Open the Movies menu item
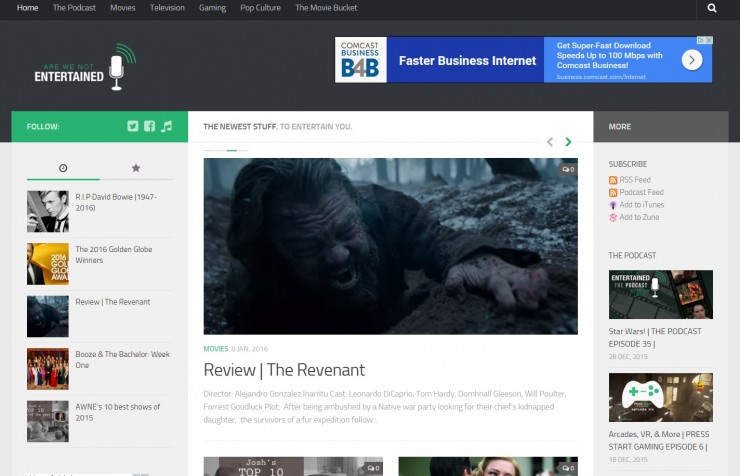740x476 pixels. [x=123, y=8]
